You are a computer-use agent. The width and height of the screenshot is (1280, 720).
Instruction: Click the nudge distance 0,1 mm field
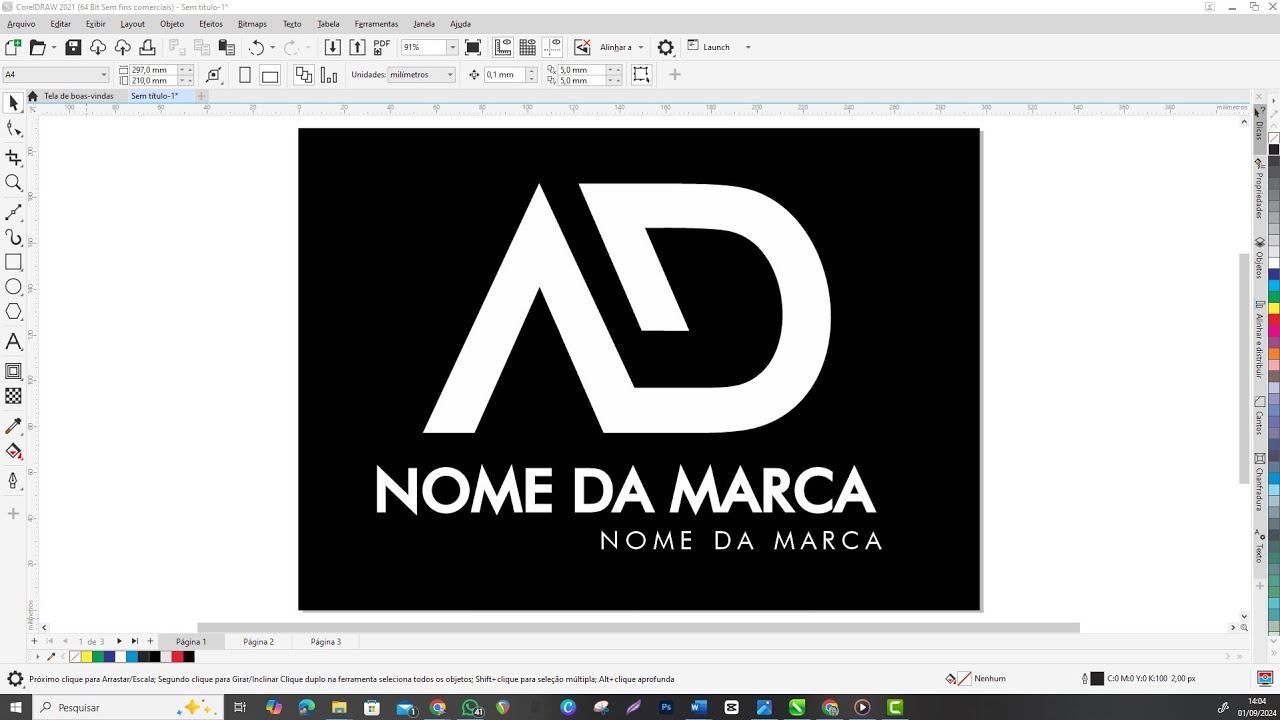[504, 75]
